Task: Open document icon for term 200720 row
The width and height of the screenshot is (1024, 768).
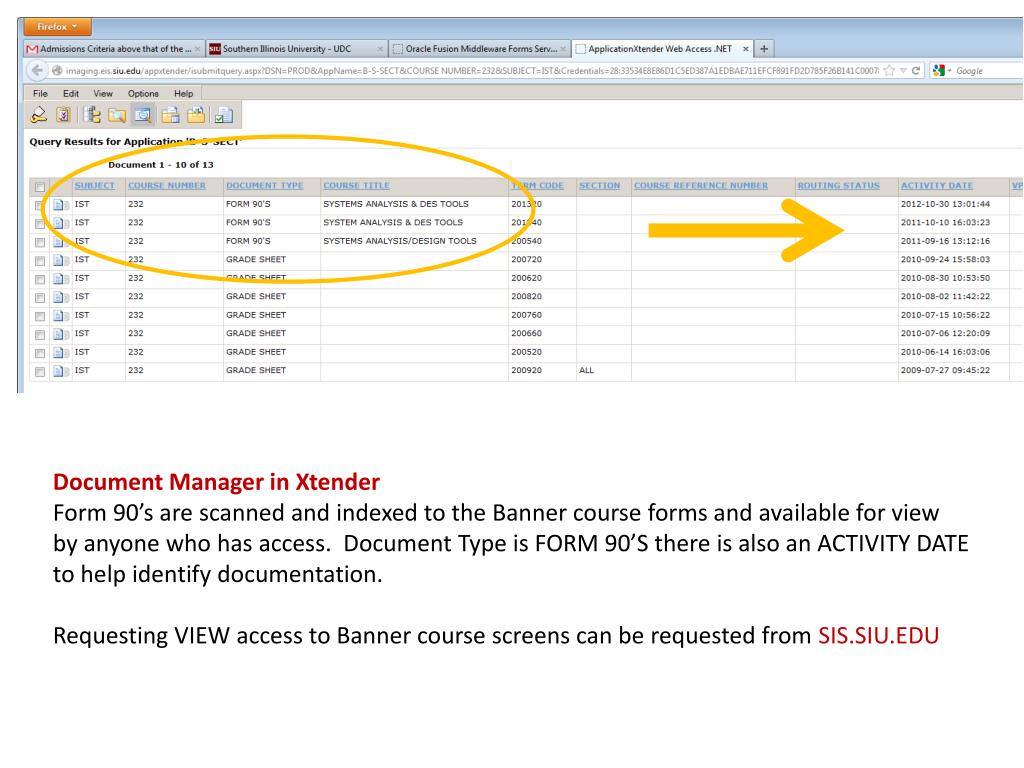Action: pyautogui.click(x=61, y=260)
